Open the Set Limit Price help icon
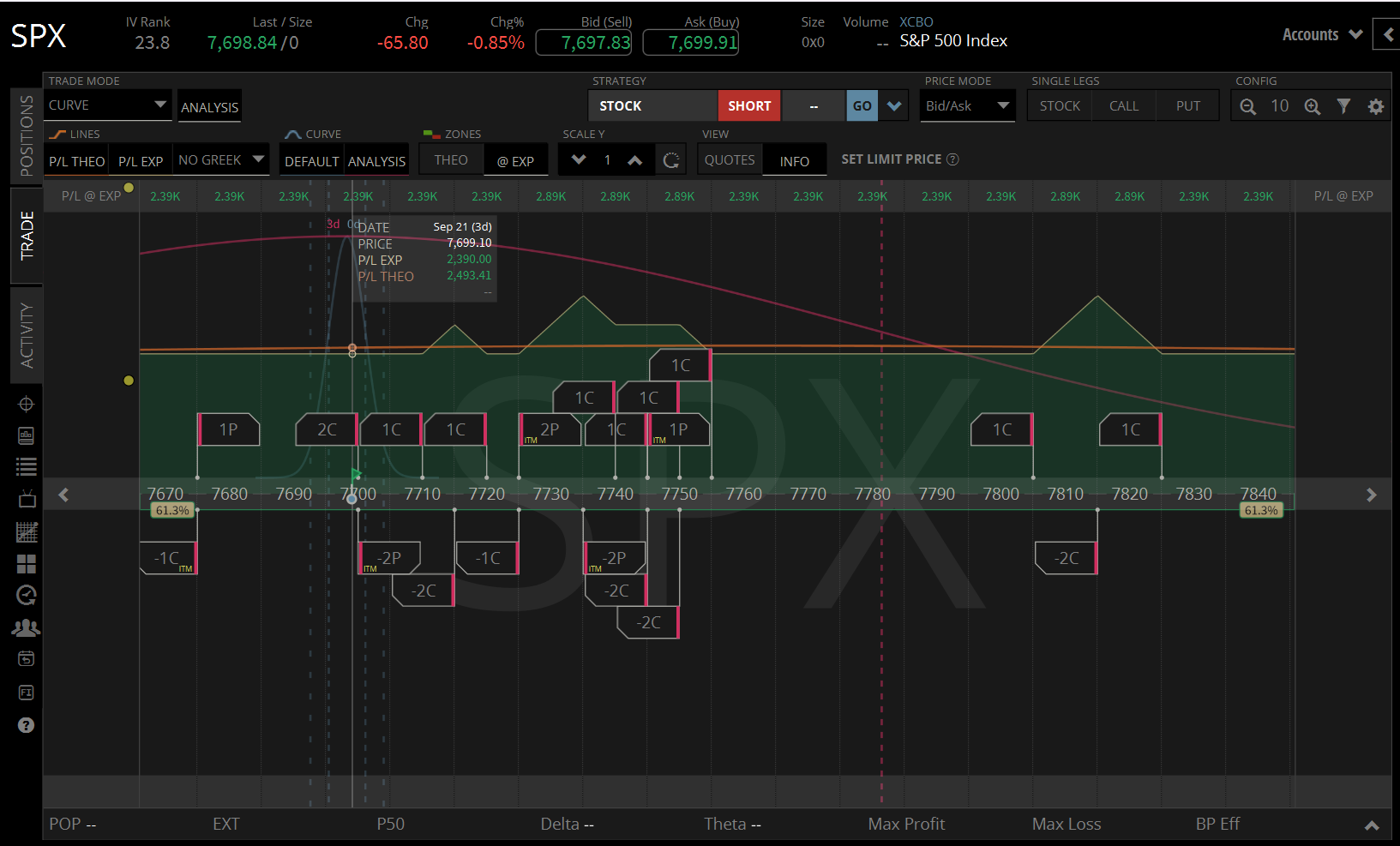 (952, 159)
